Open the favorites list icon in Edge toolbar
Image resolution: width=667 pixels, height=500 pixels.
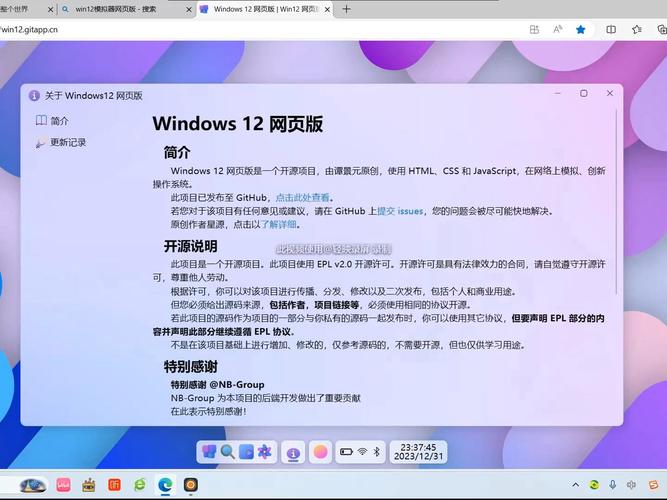click(636, 29)
